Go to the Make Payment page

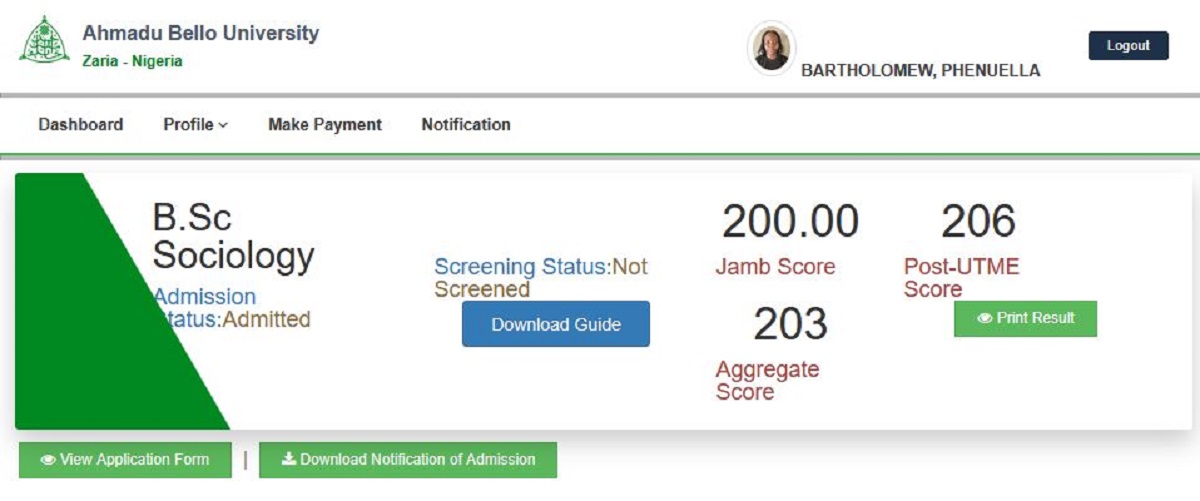tap(325, 125)
